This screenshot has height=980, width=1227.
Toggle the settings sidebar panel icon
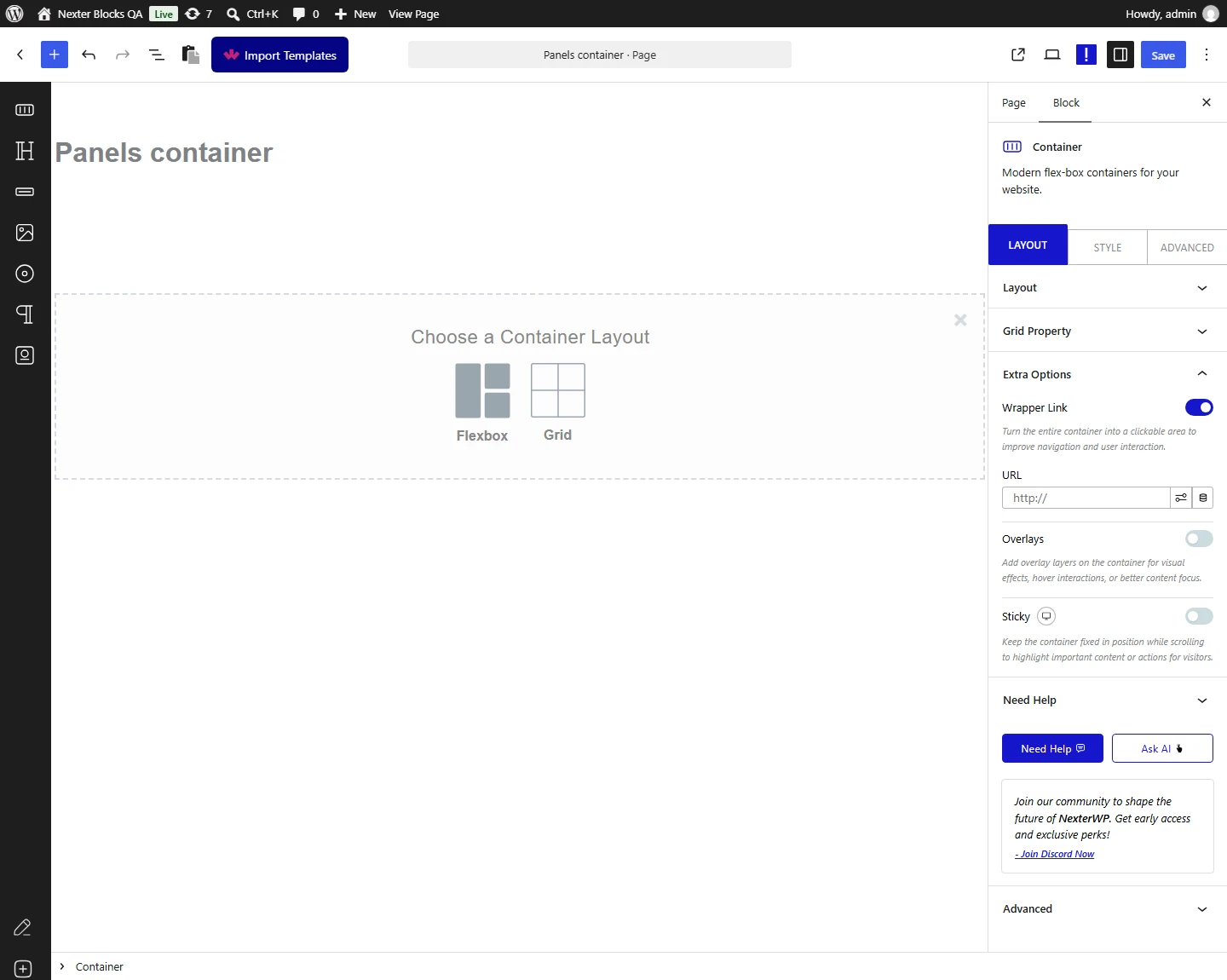[1120, 55]
